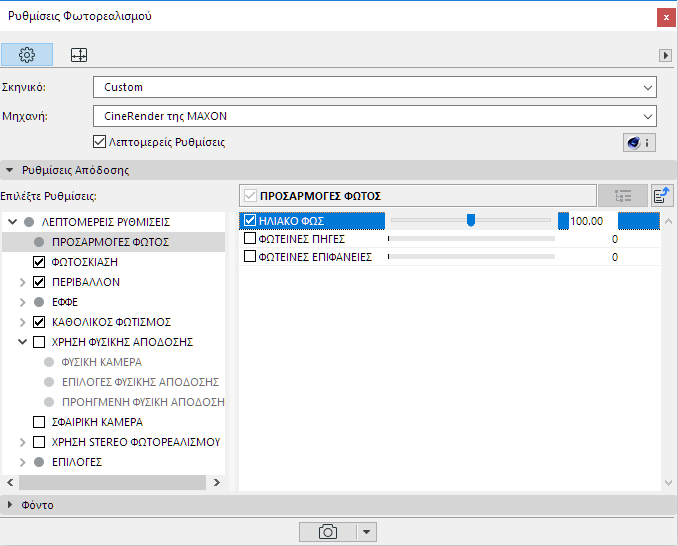
Task: Enable the ΦΩΤΕΙΝΕΣ ΠΗΓΕΣ checkbox
Action: pos(250,238)
